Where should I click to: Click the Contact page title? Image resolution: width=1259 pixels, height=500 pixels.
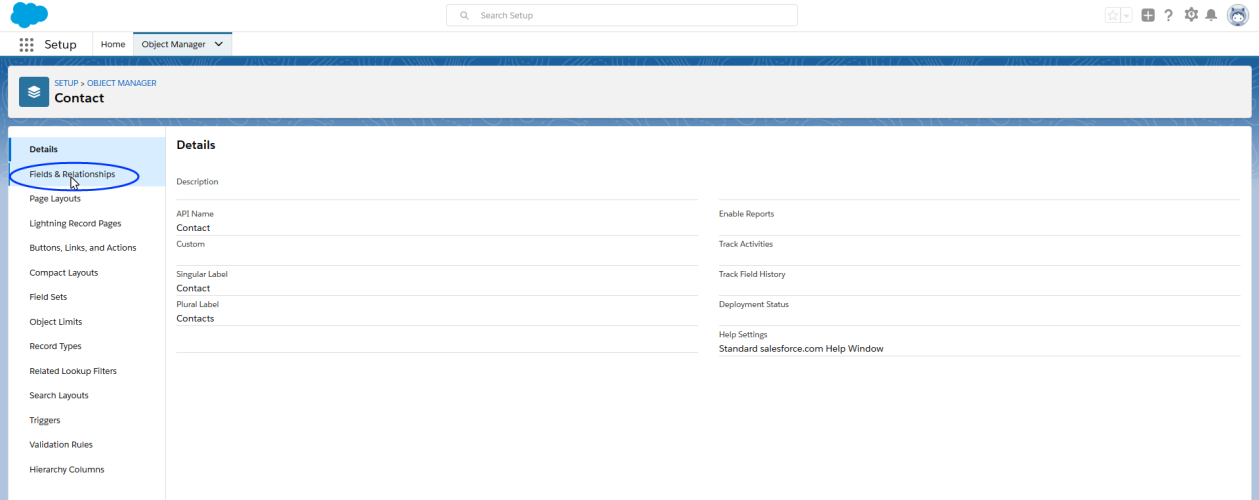[x=79, y=98]
